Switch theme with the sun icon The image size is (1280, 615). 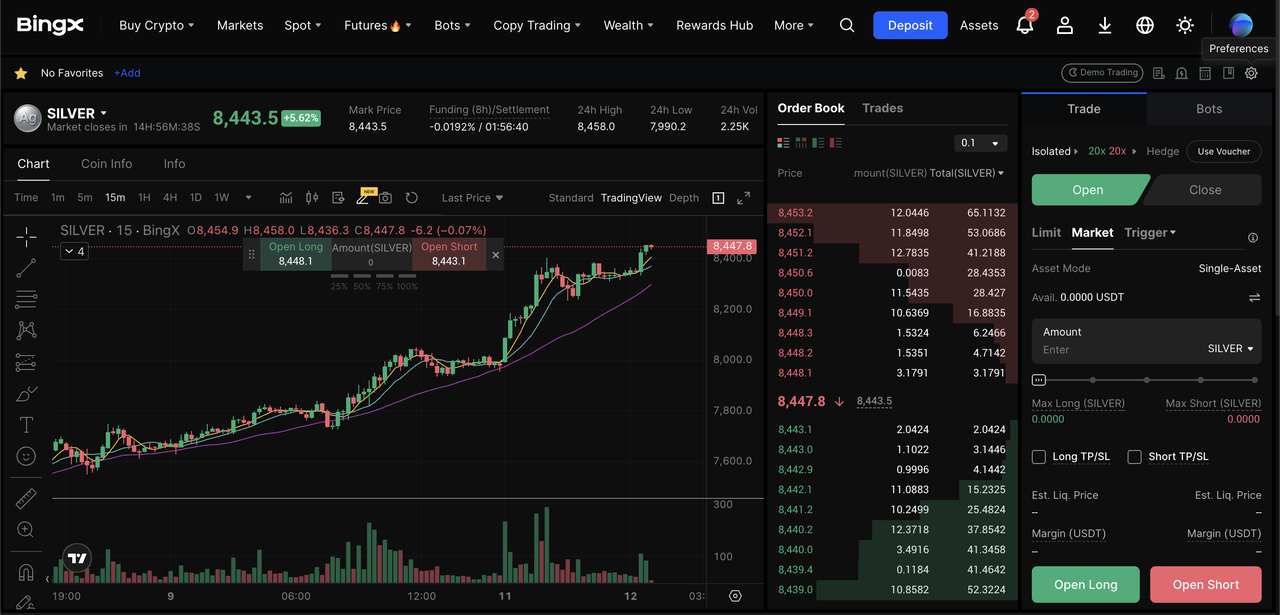pos(1185,26)
